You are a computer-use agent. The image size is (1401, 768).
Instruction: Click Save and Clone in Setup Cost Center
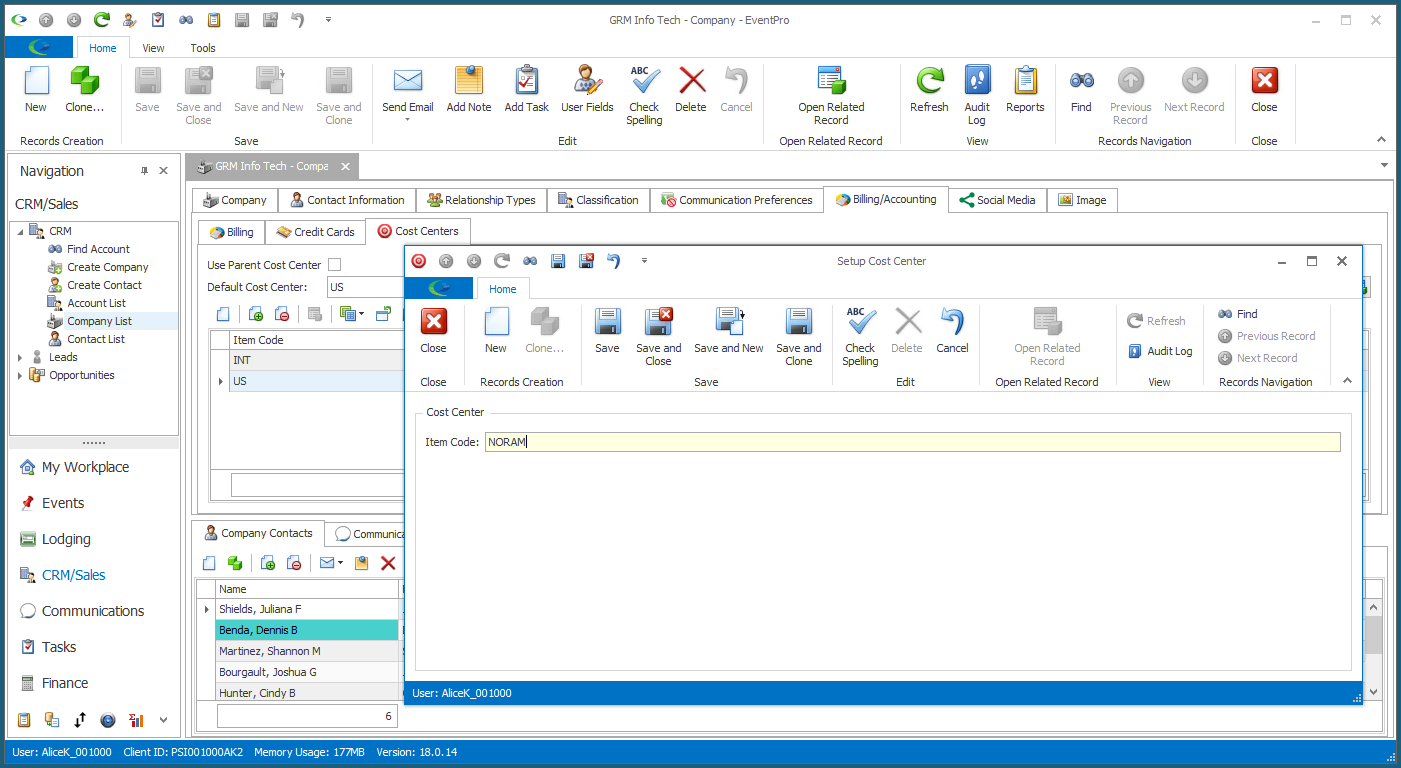[x=798, y=337]
